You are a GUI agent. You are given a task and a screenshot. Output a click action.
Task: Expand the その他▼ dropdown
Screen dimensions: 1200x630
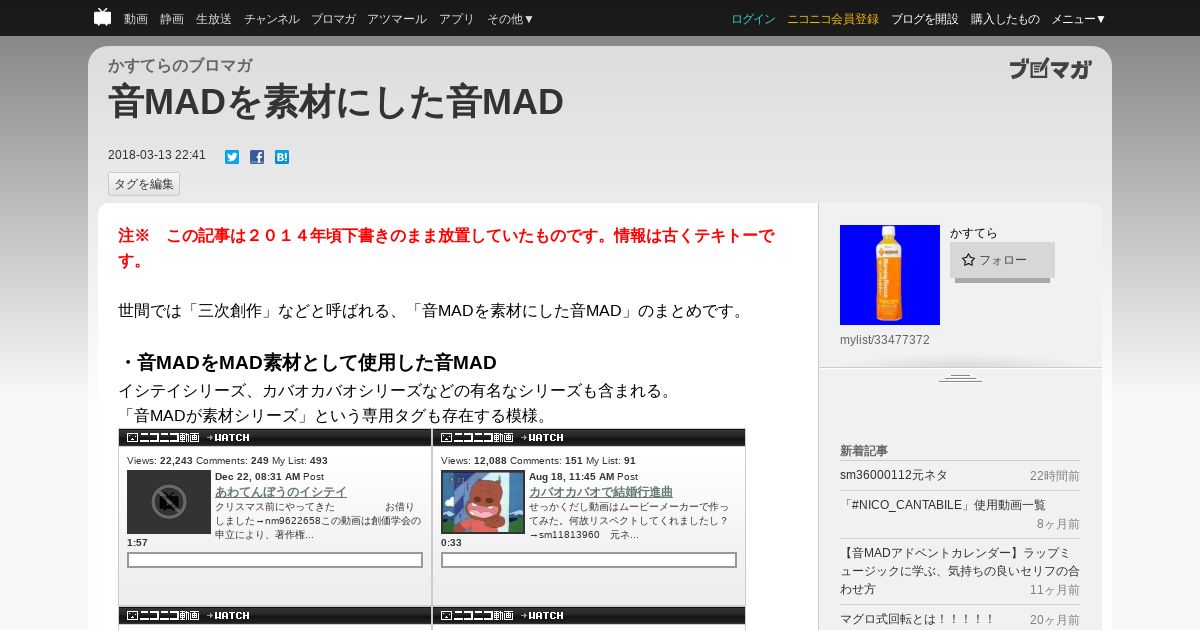point(511,19)
